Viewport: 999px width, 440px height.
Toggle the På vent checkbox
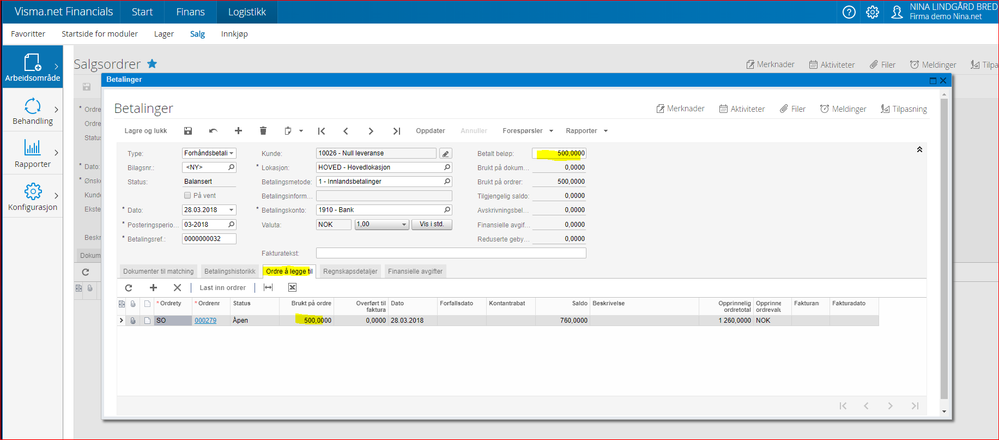[x=189, y=196]
